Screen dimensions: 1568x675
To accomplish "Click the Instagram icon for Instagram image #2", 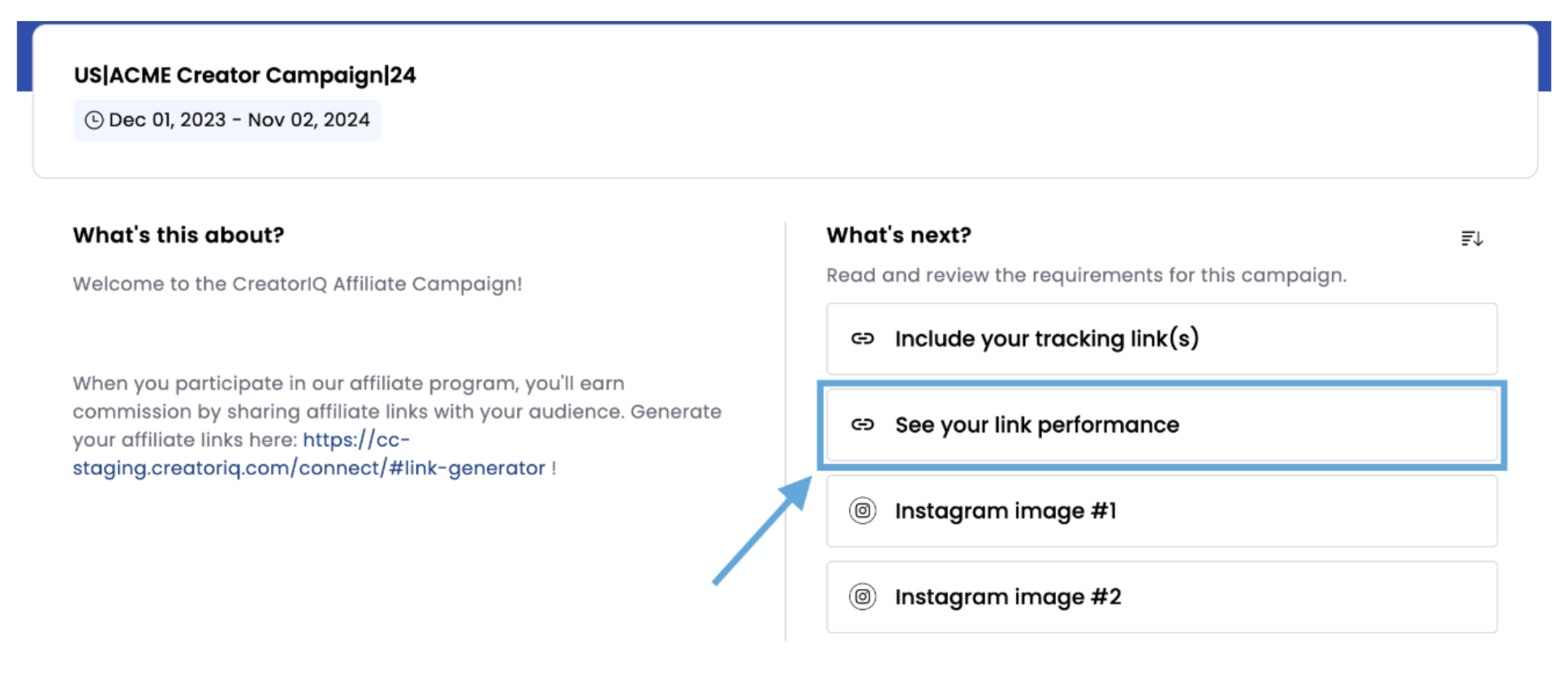I will point(862,596).
